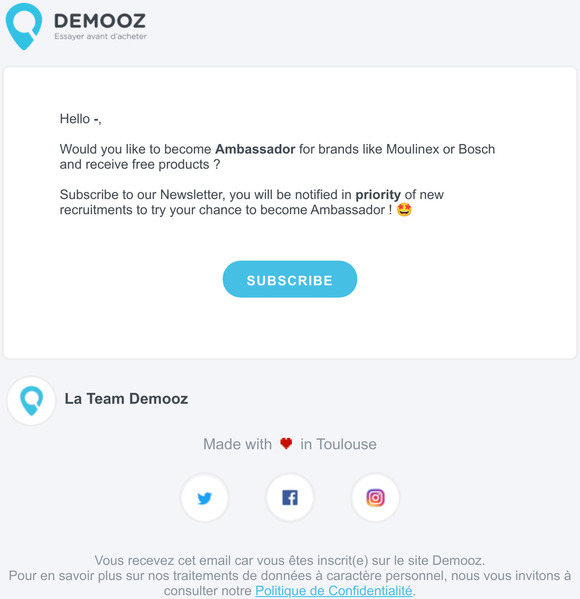Click the red heart icon
Viewport: 580px width, 599px height.
(x=286, y=444)
